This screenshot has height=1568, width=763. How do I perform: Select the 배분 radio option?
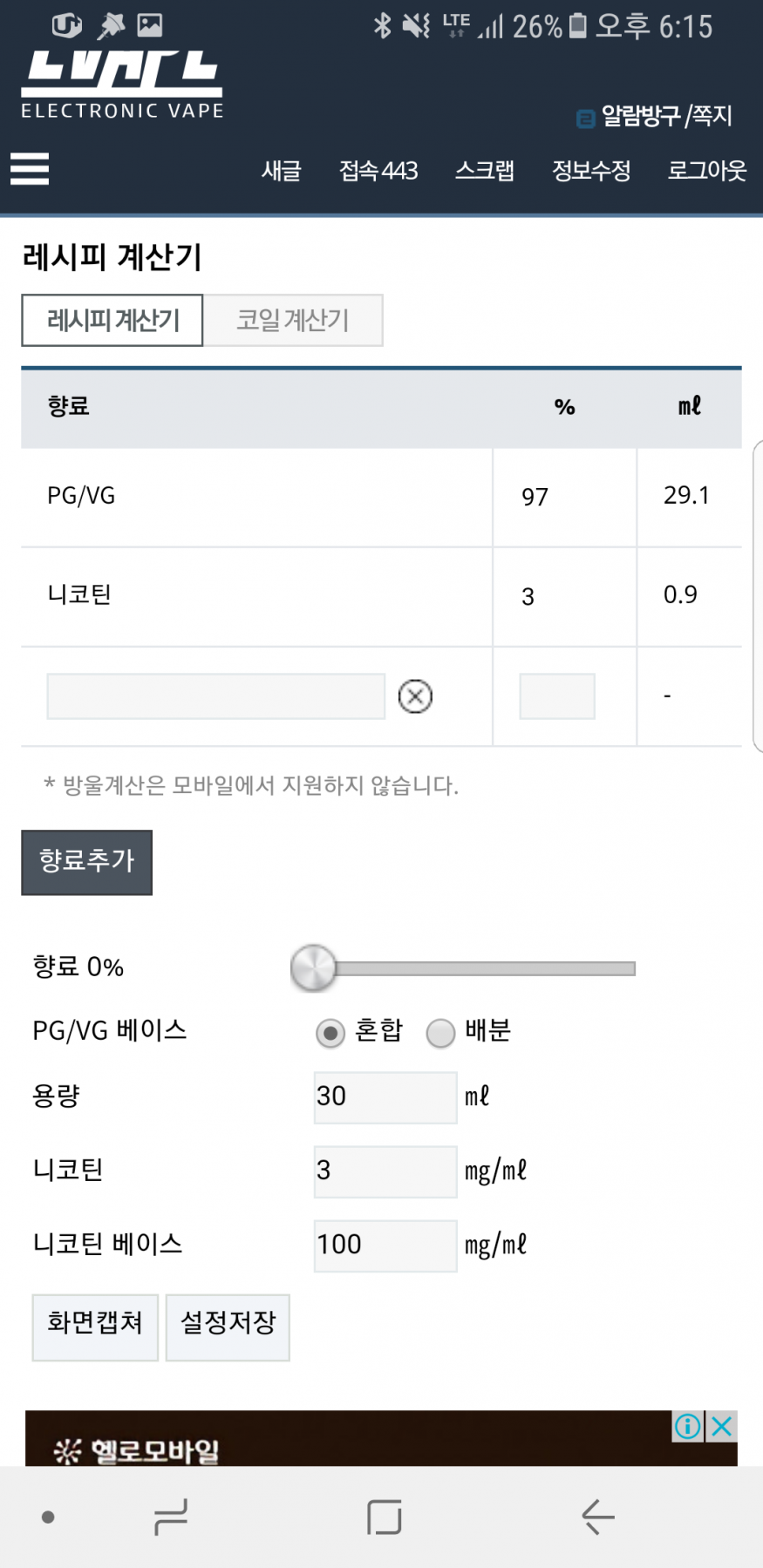pyautogui.click(x=440, y=1033)
